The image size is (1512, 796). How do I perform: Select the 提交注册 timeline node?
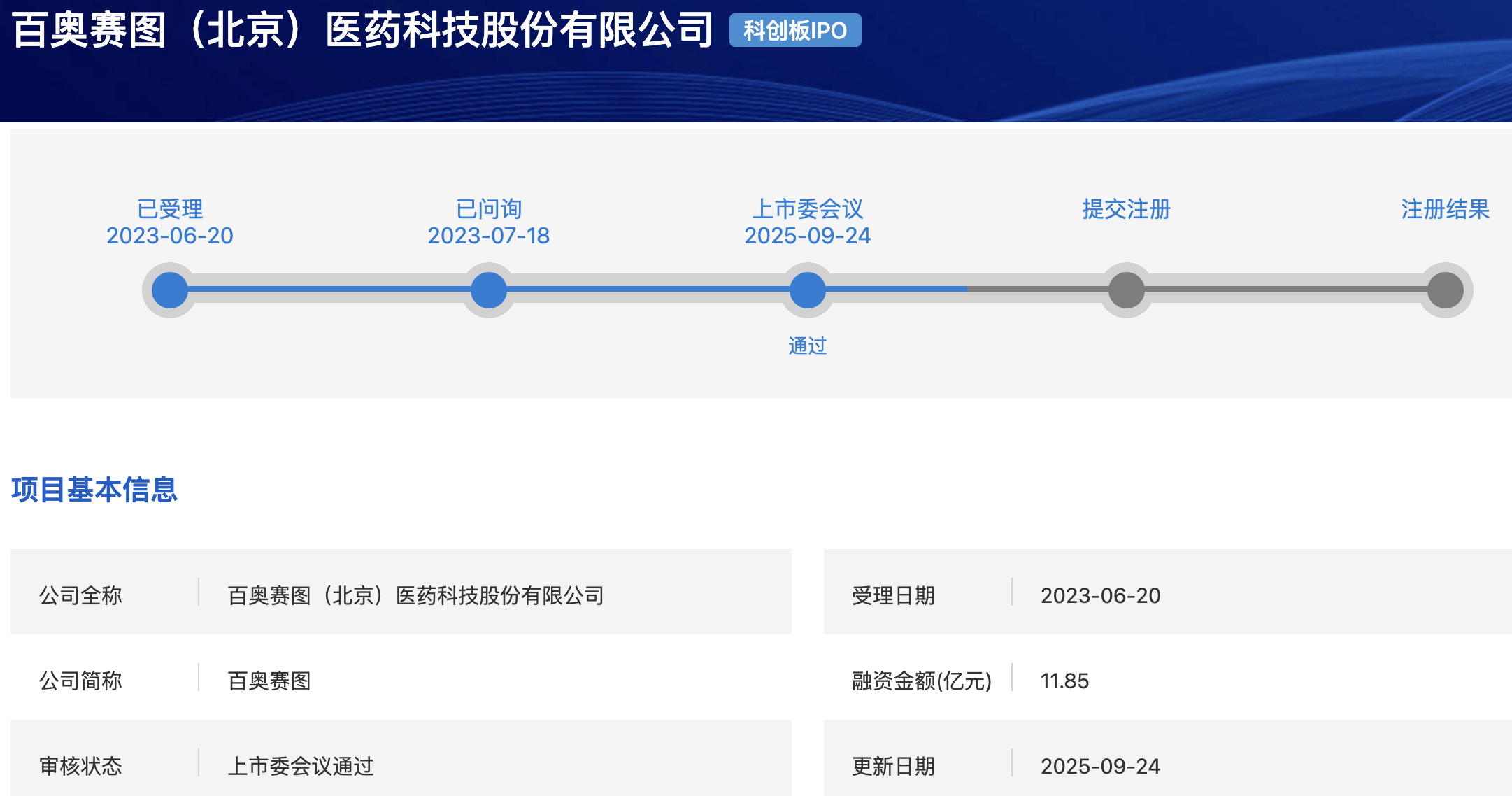coord(1125,290)
